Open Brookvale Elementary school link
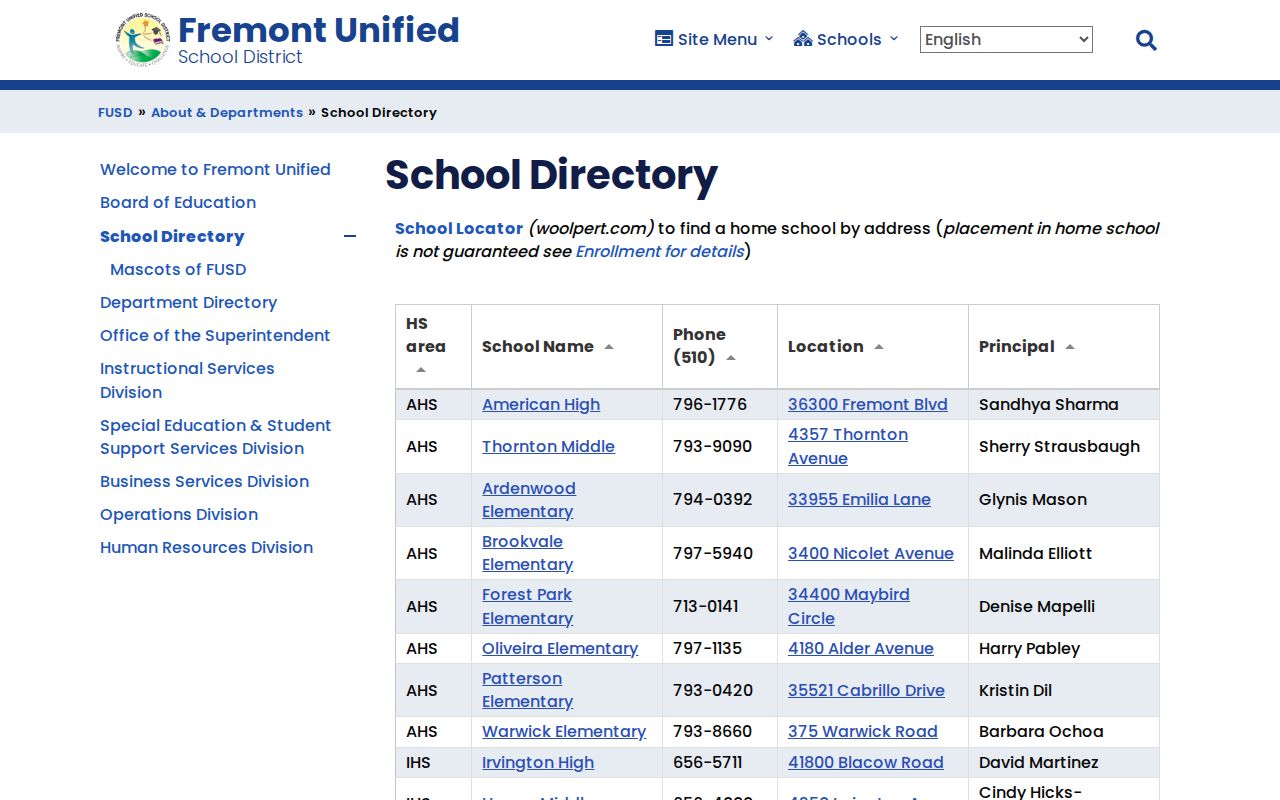The height and width of the screenshot is (800, 1280). pos(528,553)
